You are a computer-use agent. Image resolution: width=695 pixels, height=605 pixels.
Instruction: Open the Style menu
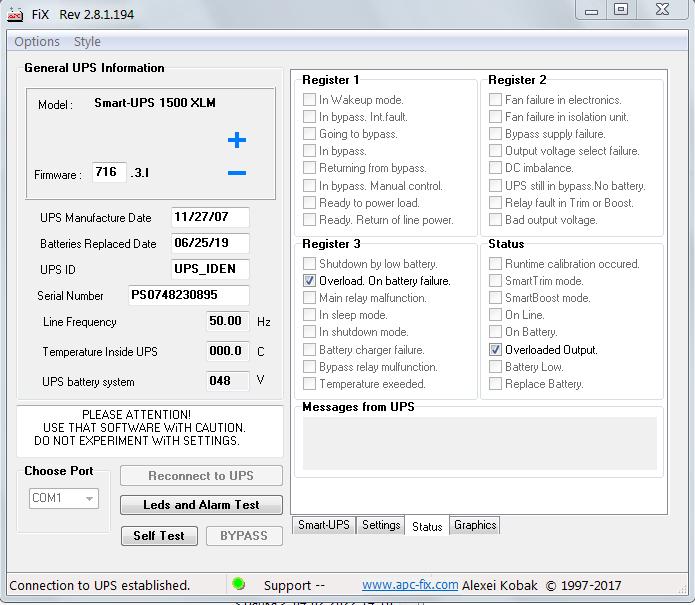(x=87, y=42)
